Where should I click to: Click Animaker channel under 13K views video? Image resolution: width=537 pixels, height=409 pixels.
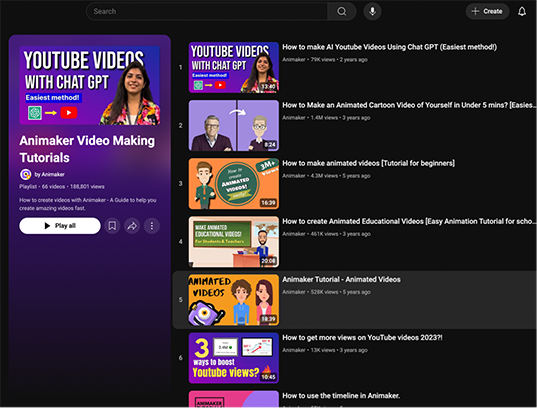pos(294,350)
